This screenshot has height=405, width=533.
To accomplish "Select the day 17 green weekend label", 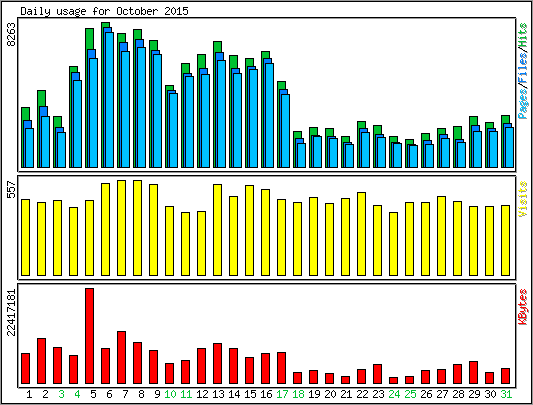I will coord(282,394).
